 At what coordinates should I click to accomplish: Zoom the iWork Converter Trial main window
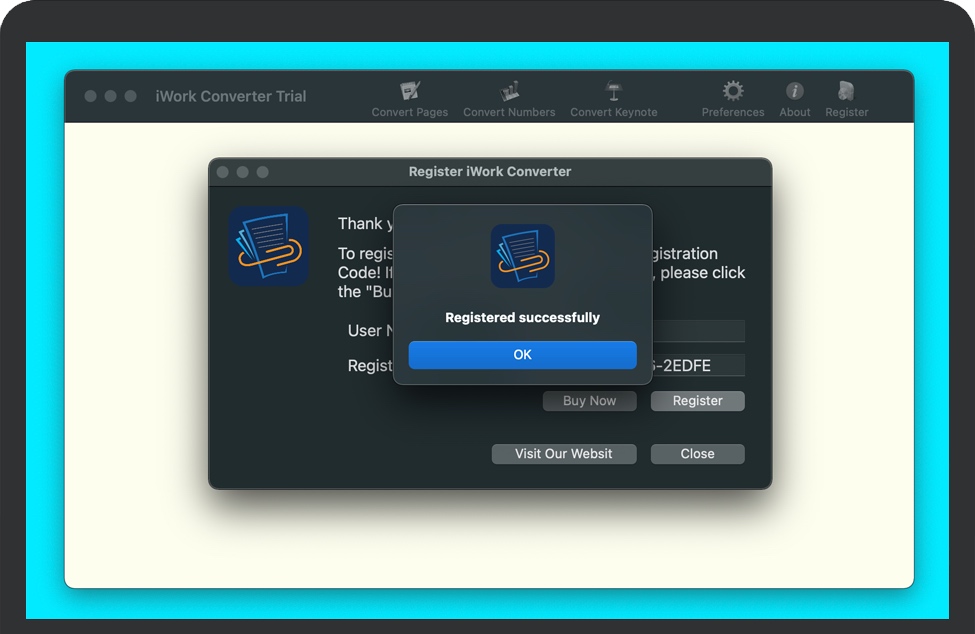131,96
